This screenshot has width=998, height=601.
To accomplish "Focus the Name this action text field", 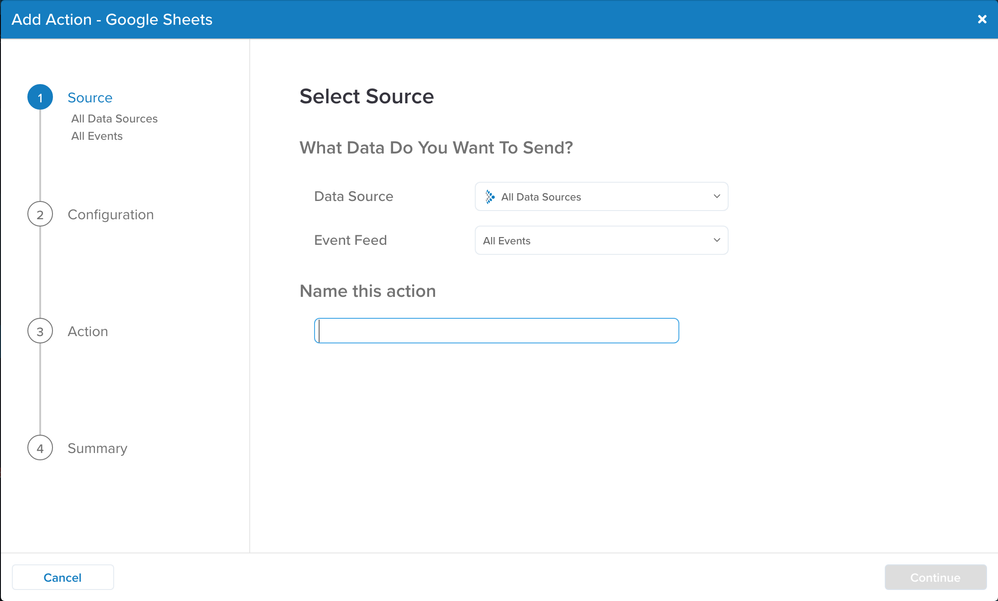I will tap(496, 331).
